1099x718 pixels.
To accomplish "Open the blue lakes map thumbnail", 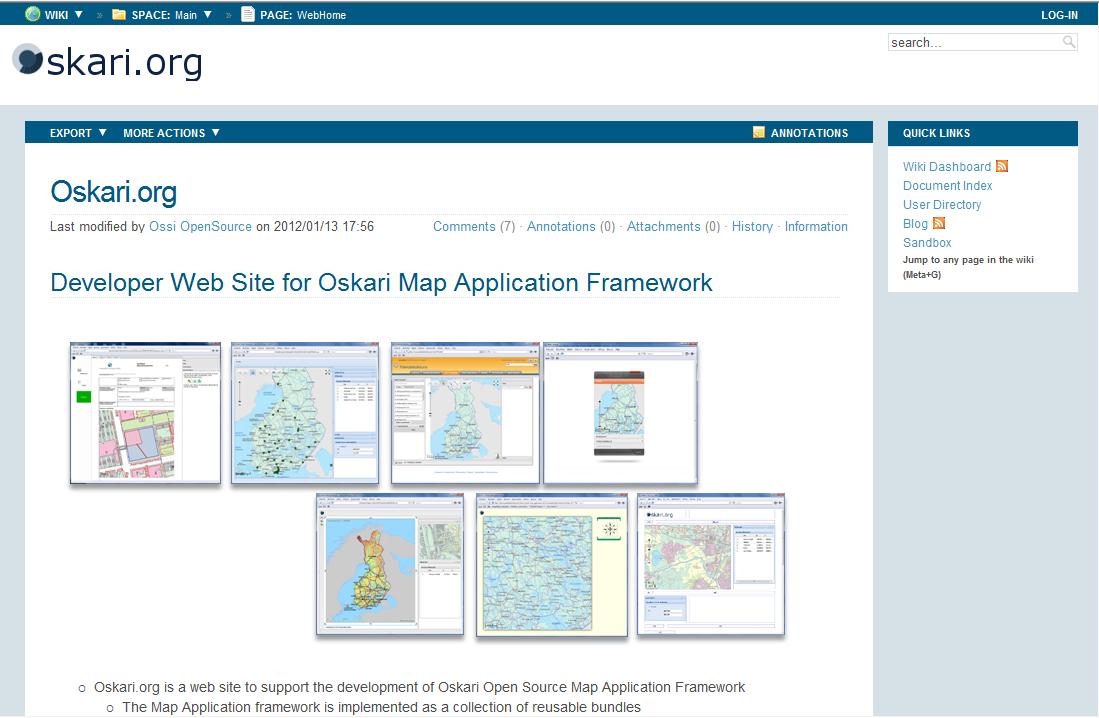I will click(552, 564).
